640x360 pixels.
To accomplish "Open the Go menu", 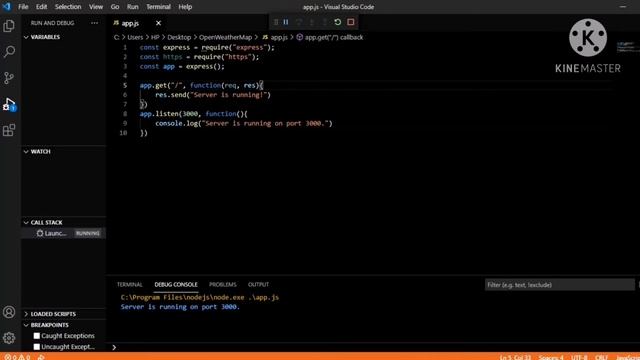I will point(115,7).
